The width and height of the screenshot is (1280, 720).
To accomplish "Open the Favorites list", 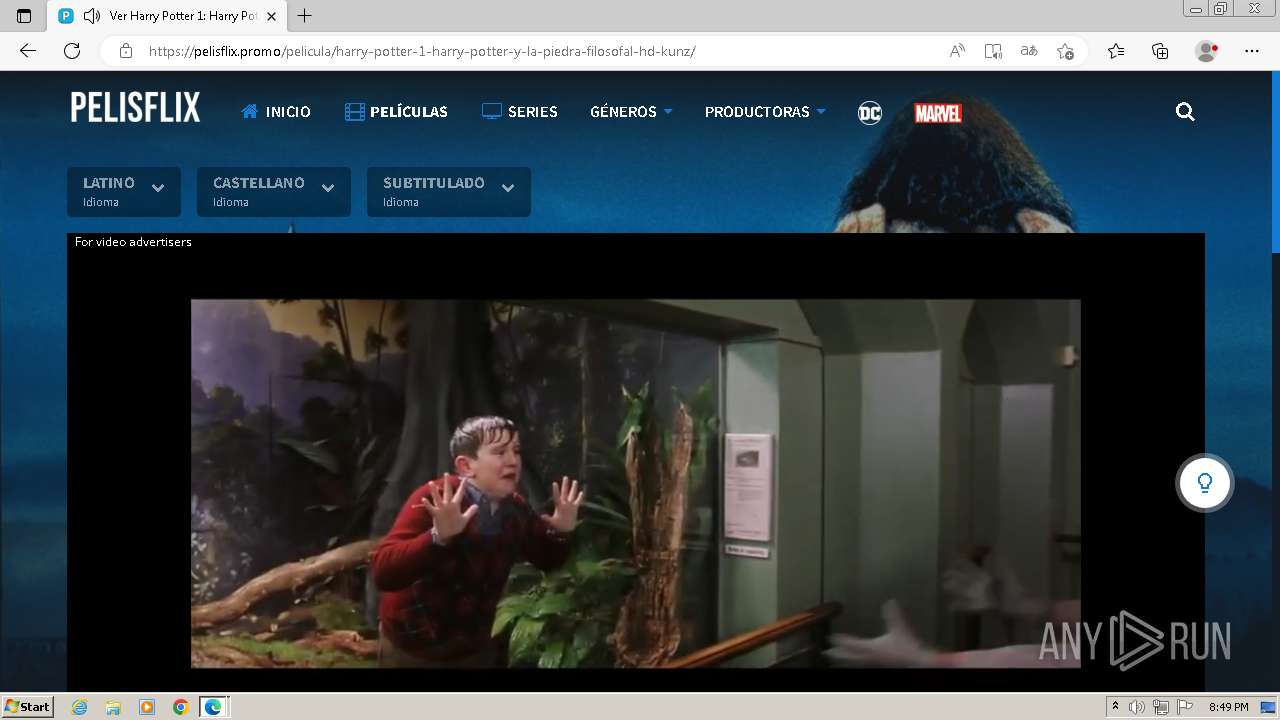I will coord(1116,51).
